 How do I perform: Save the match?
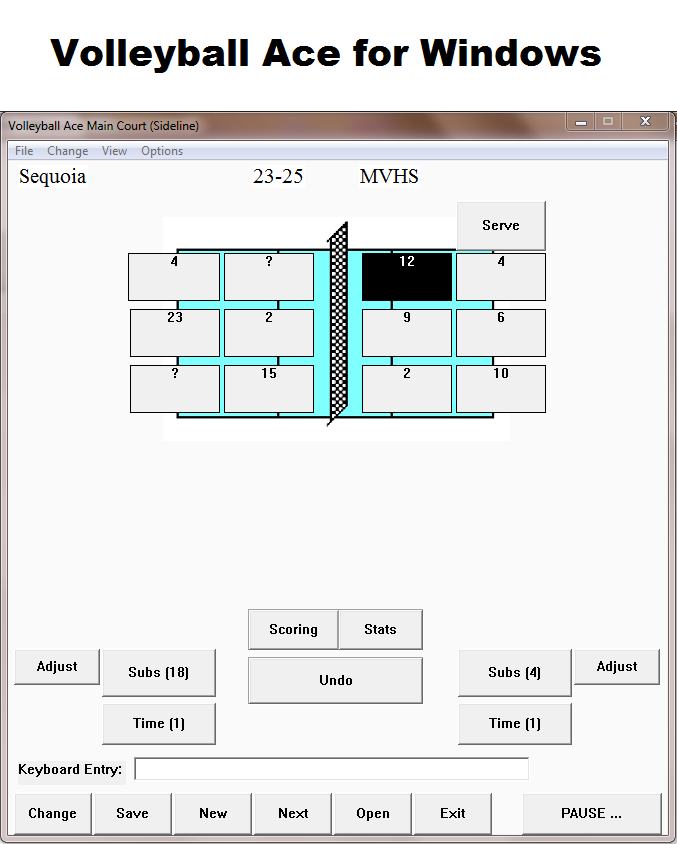pos(132,813)
